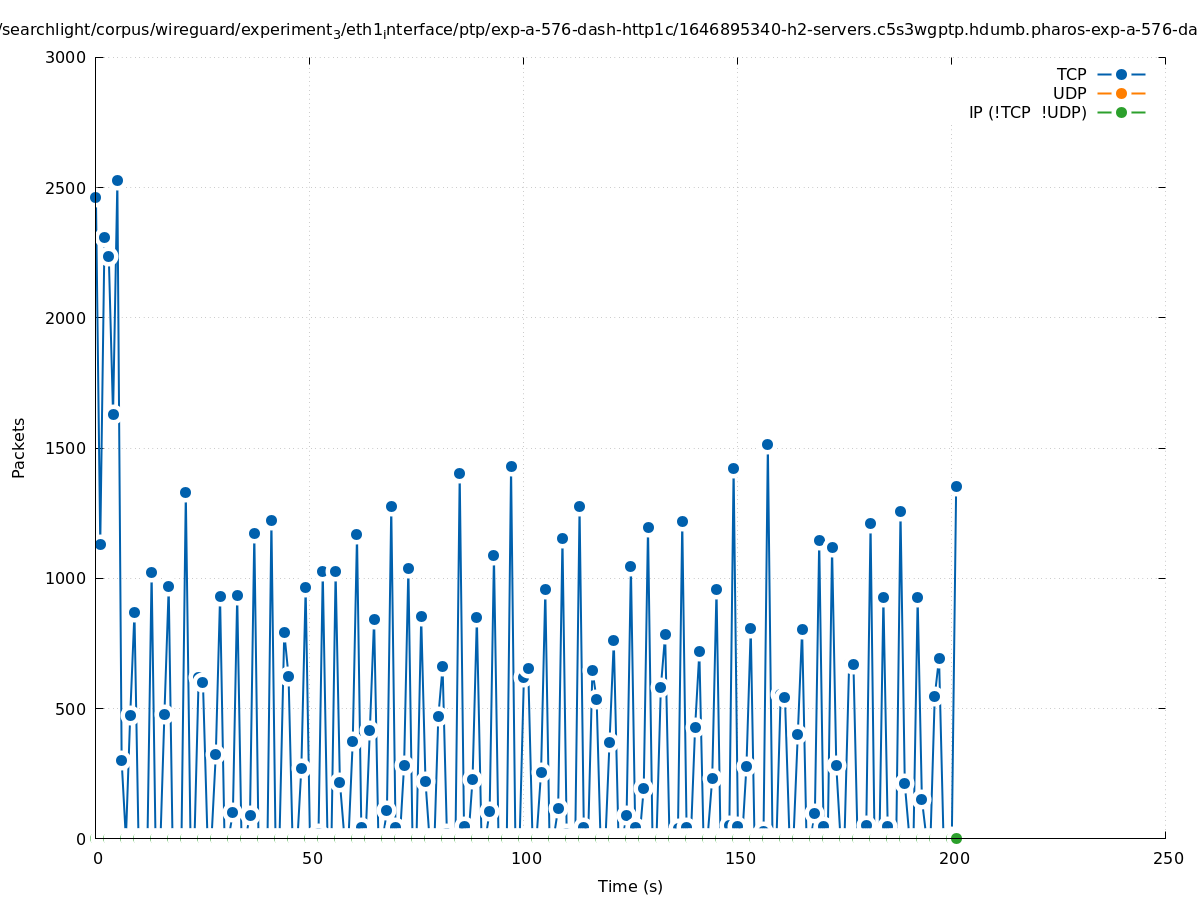Click the 250 x-axis tick label

(1167, 859)
